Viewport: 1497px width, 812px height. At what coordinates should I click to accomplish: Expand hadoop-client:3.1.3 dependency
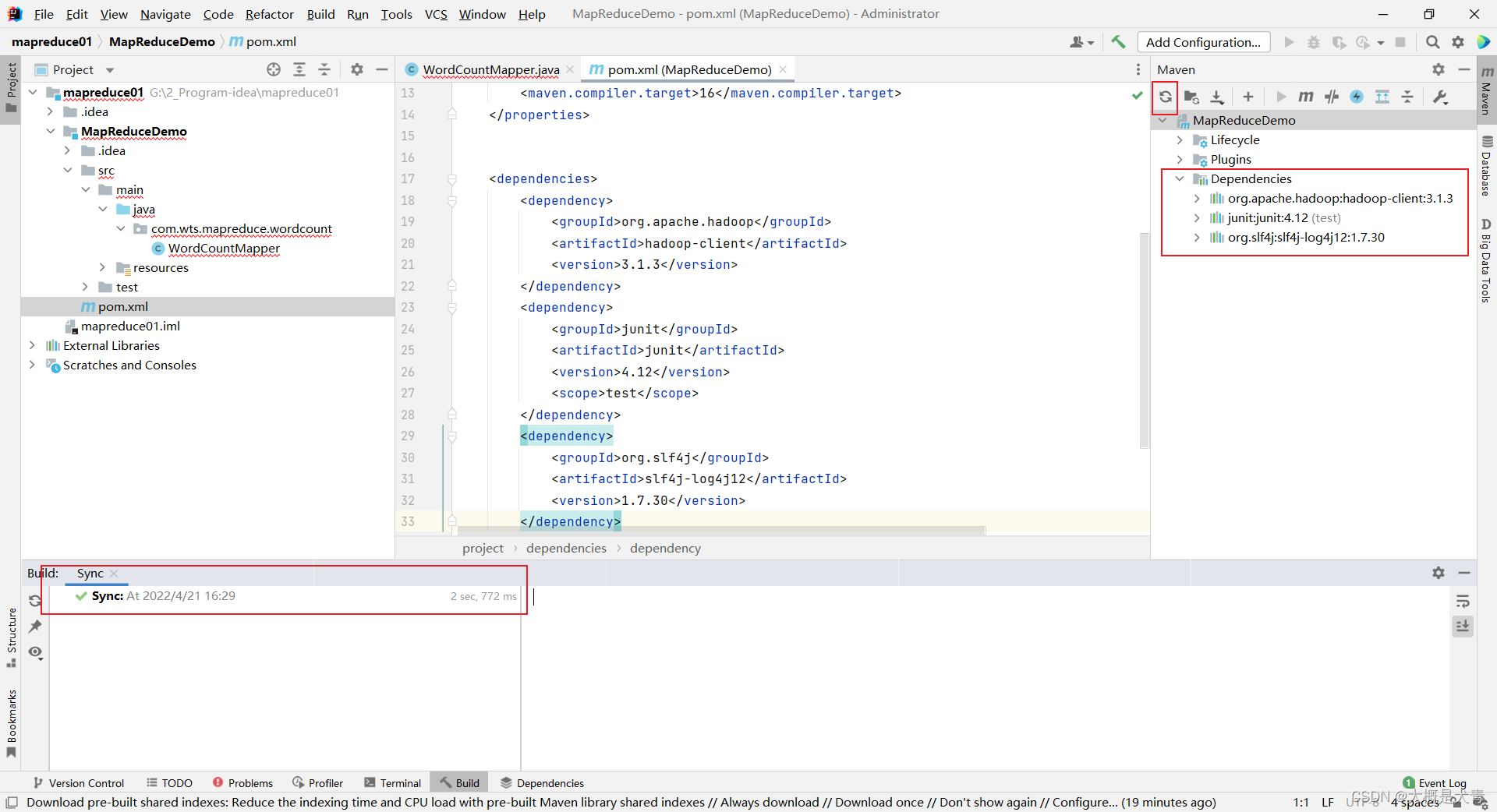pos(1197,198)
